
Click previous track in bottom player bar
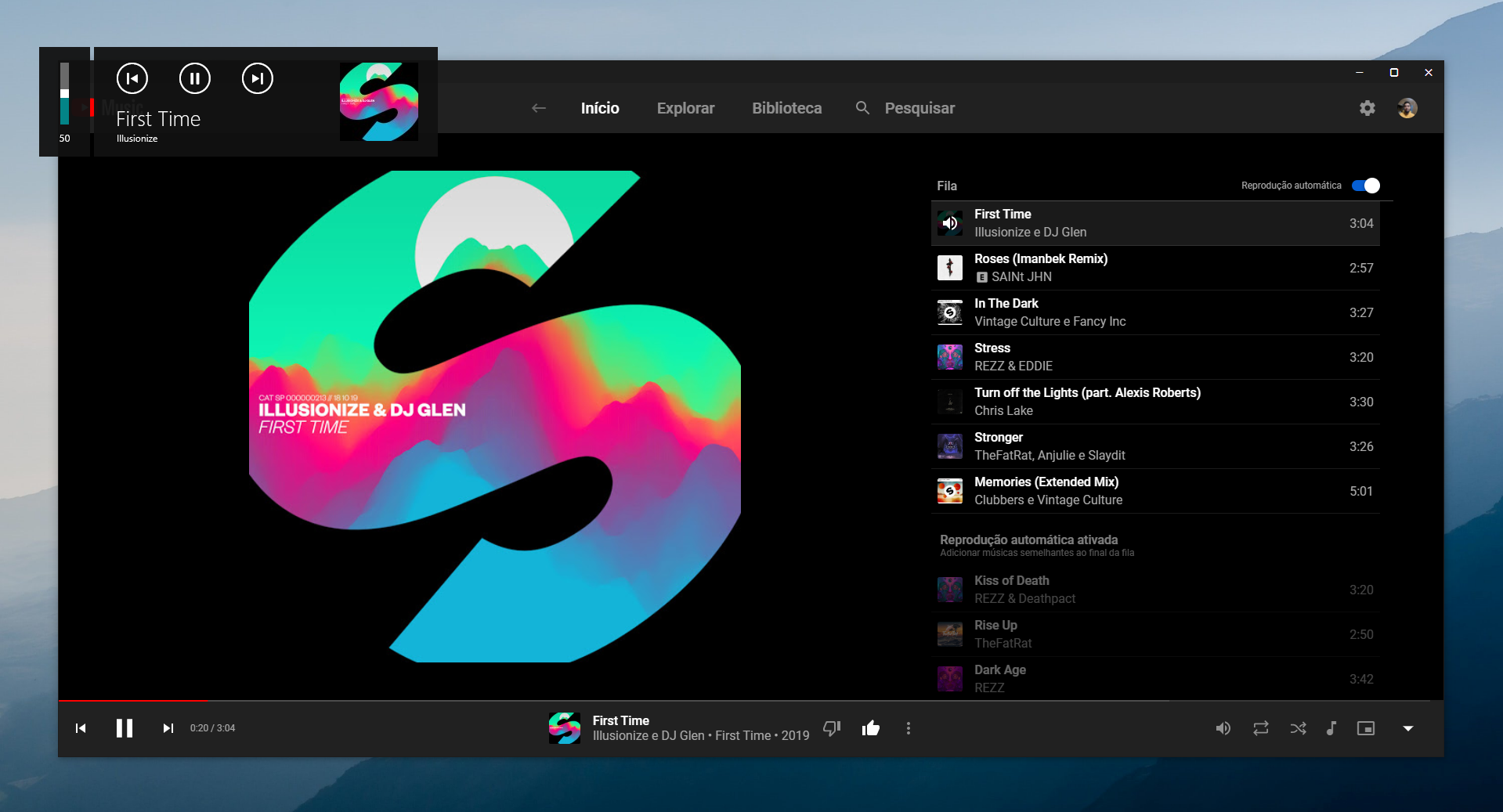point(81,728)
